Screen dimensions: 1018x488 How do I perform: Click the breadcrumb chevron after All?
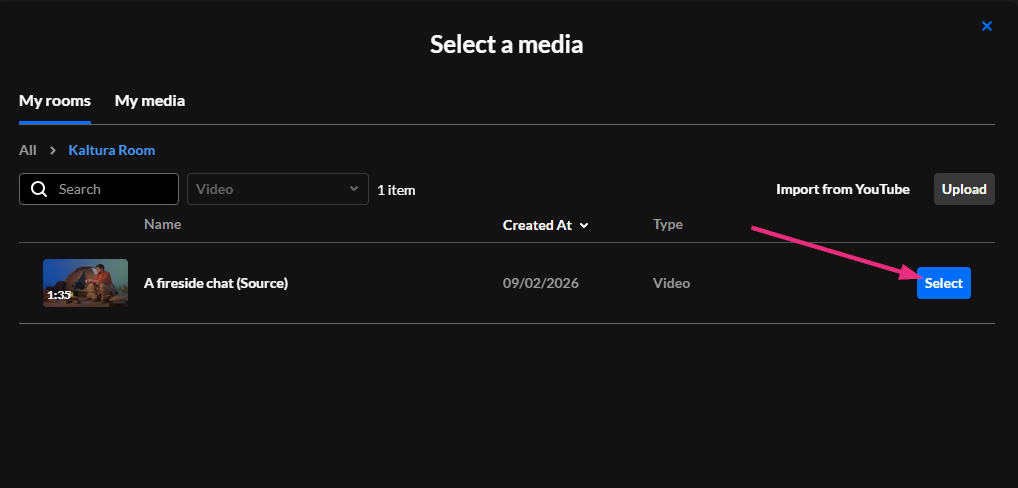click(52, 150)
